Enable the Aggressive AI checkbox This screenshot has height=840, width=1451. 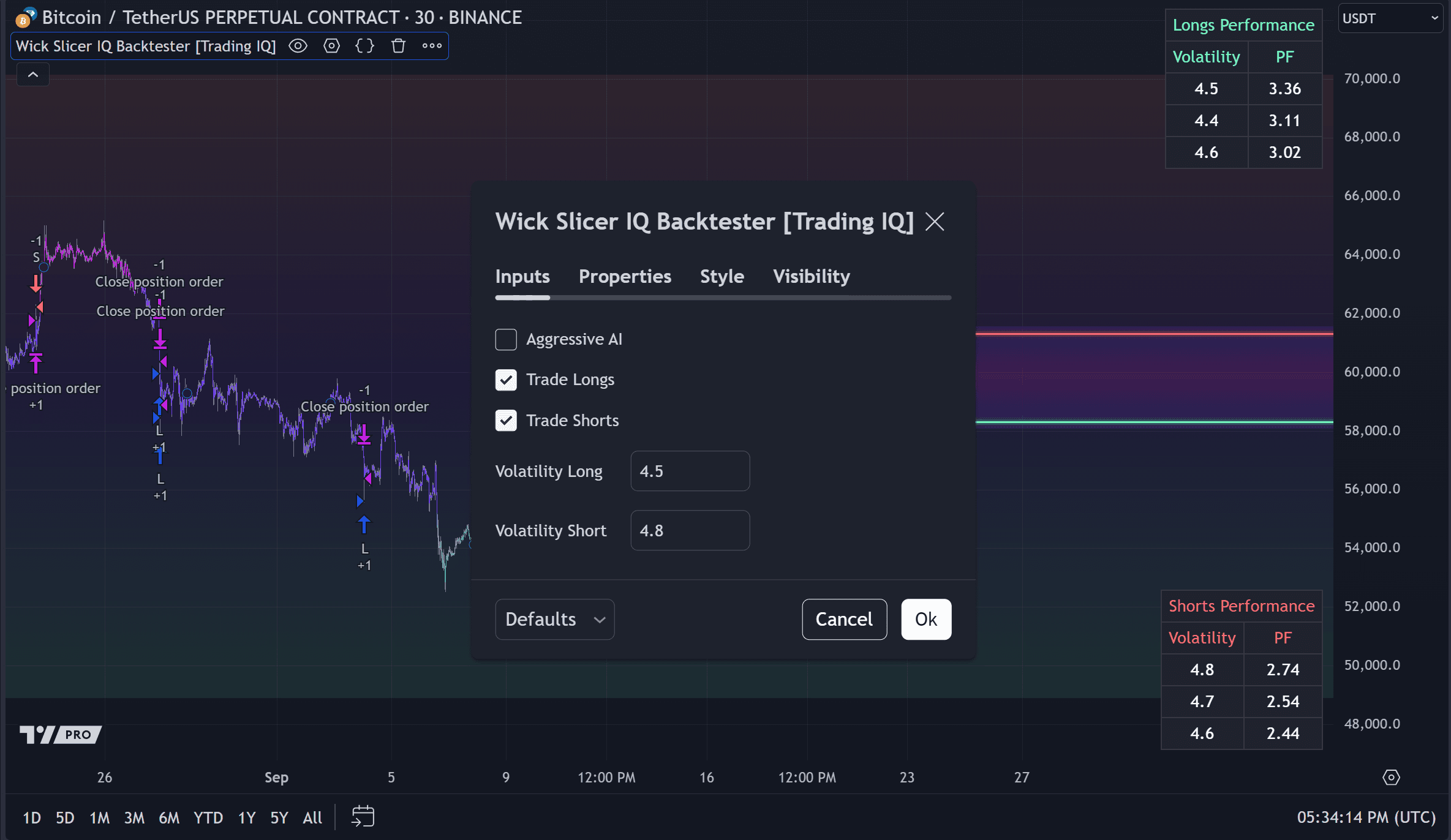click(506, 339)
